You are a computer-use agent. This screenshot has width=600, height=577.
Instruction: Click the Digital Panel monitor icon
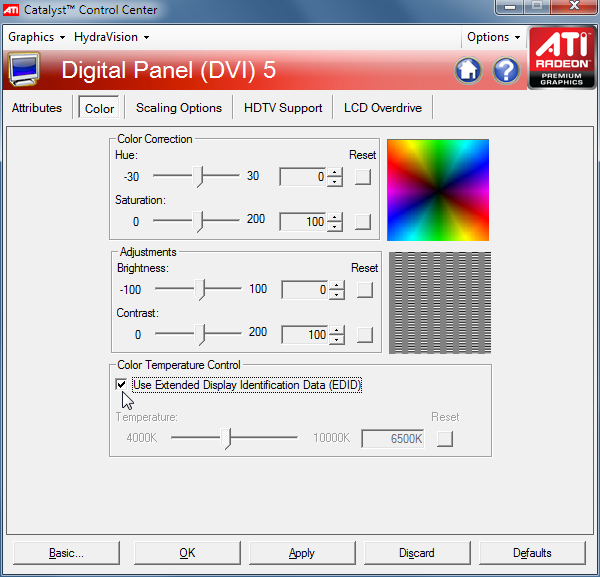(24, 70)
